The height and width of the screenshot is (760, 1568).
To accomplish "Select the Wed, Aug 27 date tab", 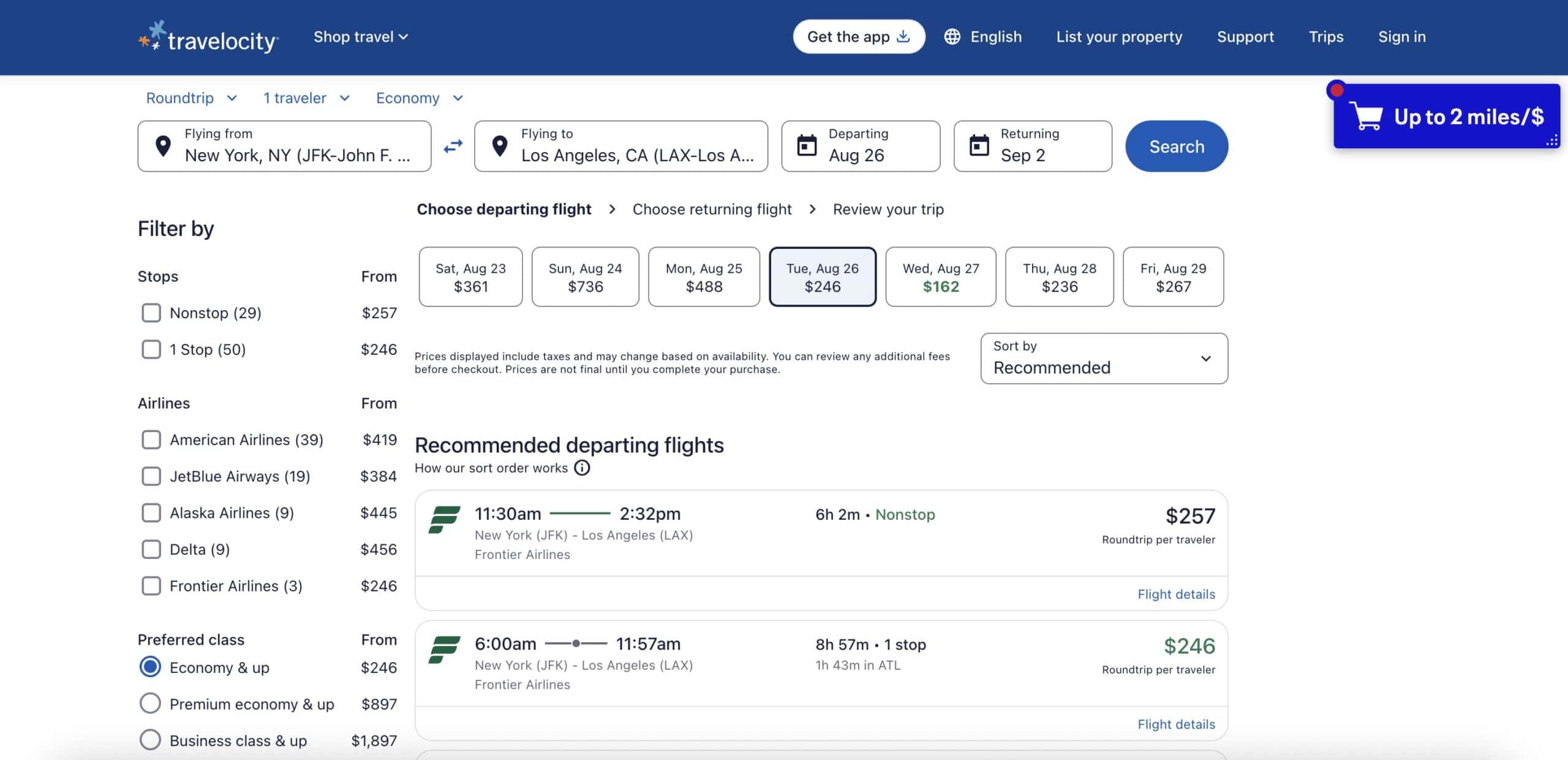I will tap(941, 277).
